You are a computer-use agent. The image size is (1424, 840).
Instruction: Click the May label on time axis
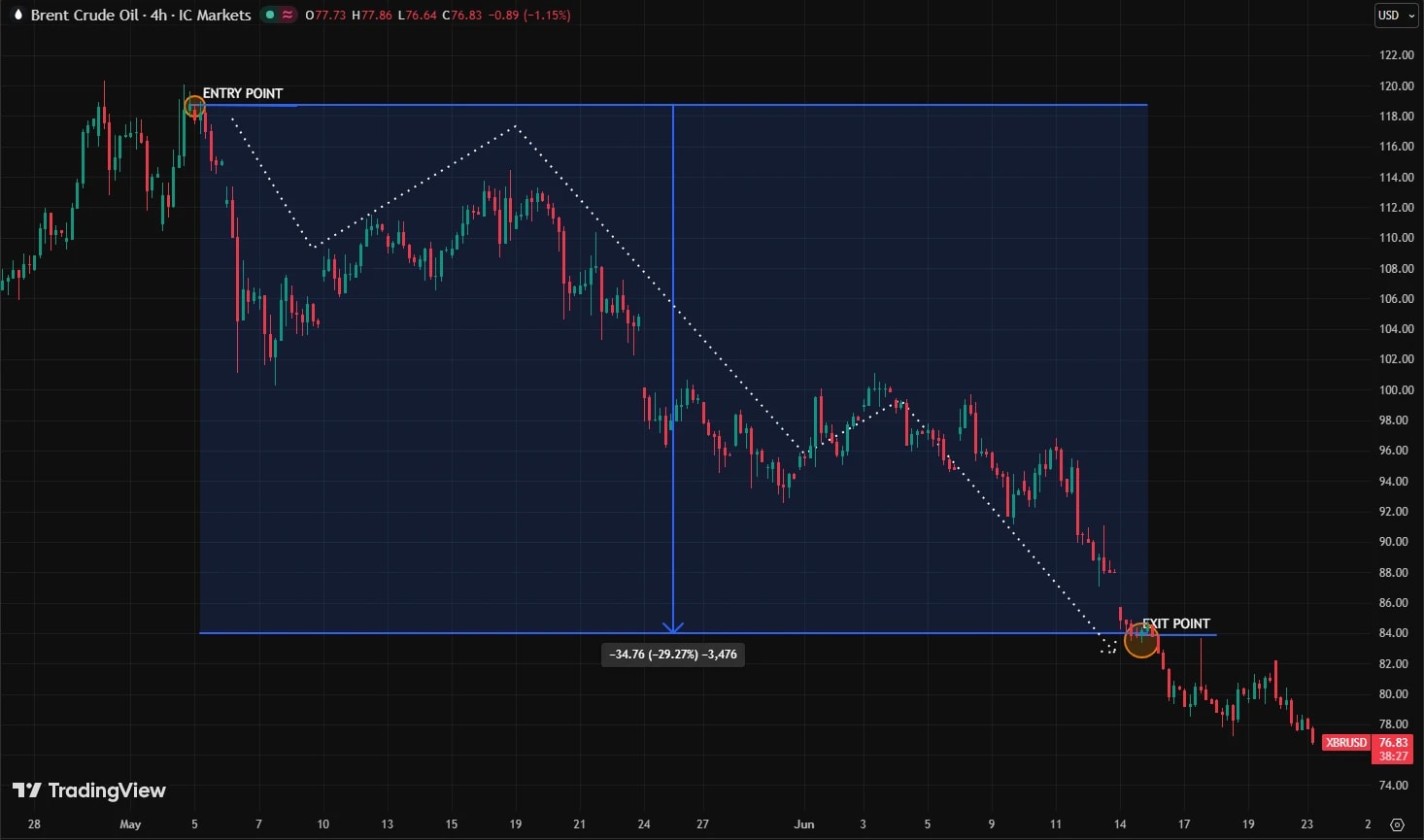[130, 823]
